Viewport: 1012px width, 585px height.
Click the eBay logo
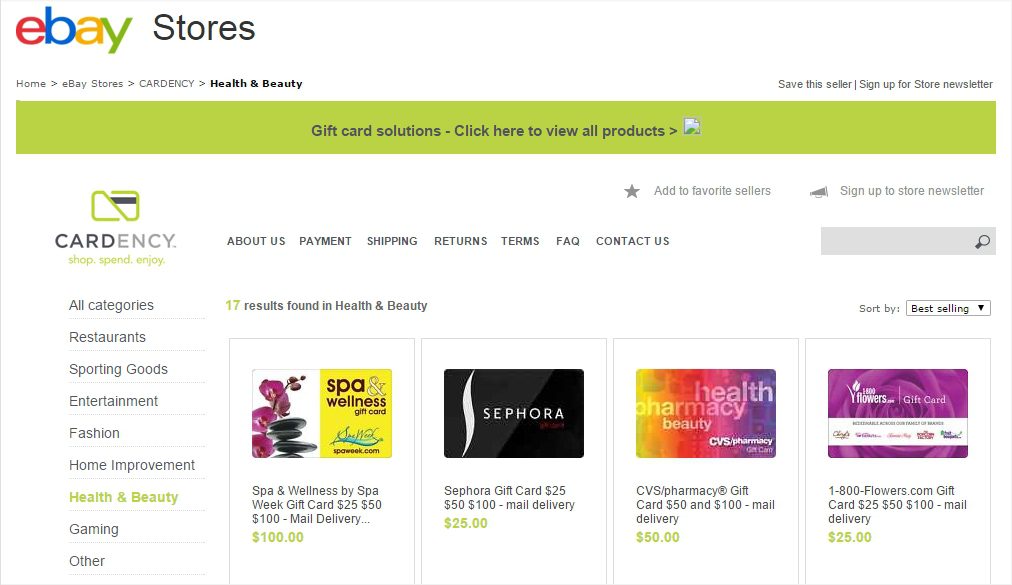74,29
